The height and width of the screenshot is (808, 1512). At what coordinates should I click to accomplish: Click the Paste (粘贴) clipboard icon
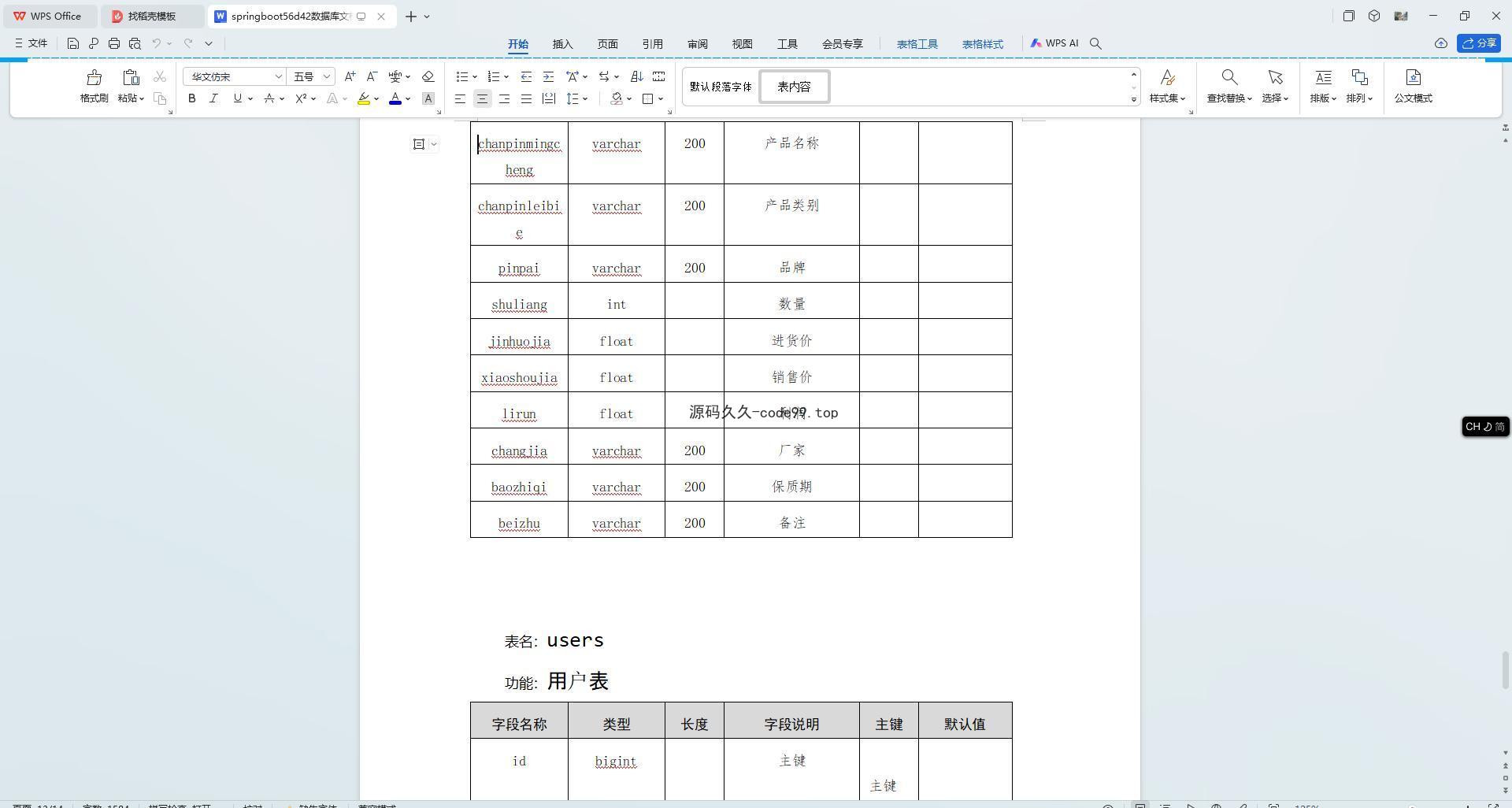click(x=131, y=77)
